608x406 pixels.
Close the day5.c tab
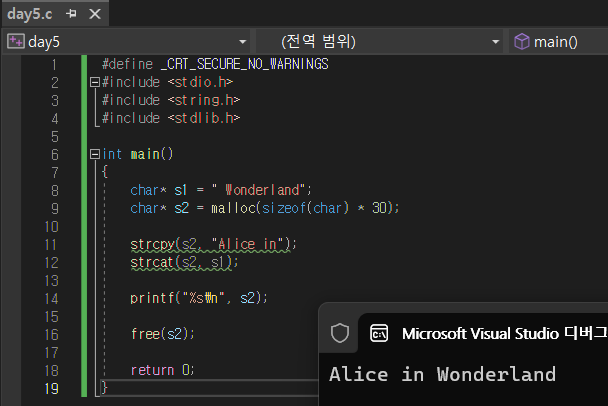[x=95, y=14]
